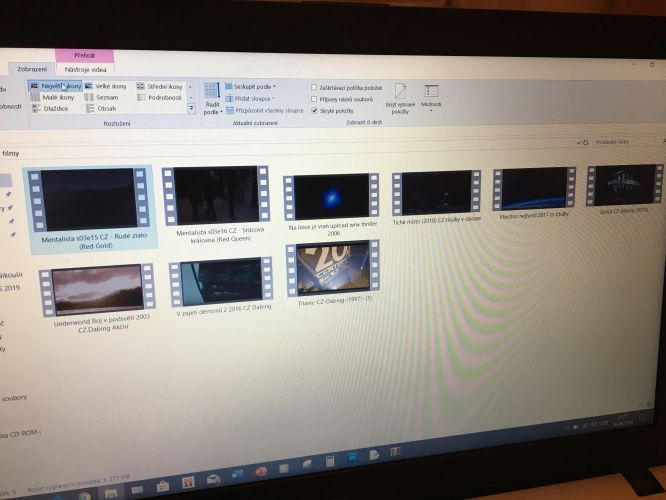Click the search filmy input field
Screen dimensions: 666x500
(624, 142)
